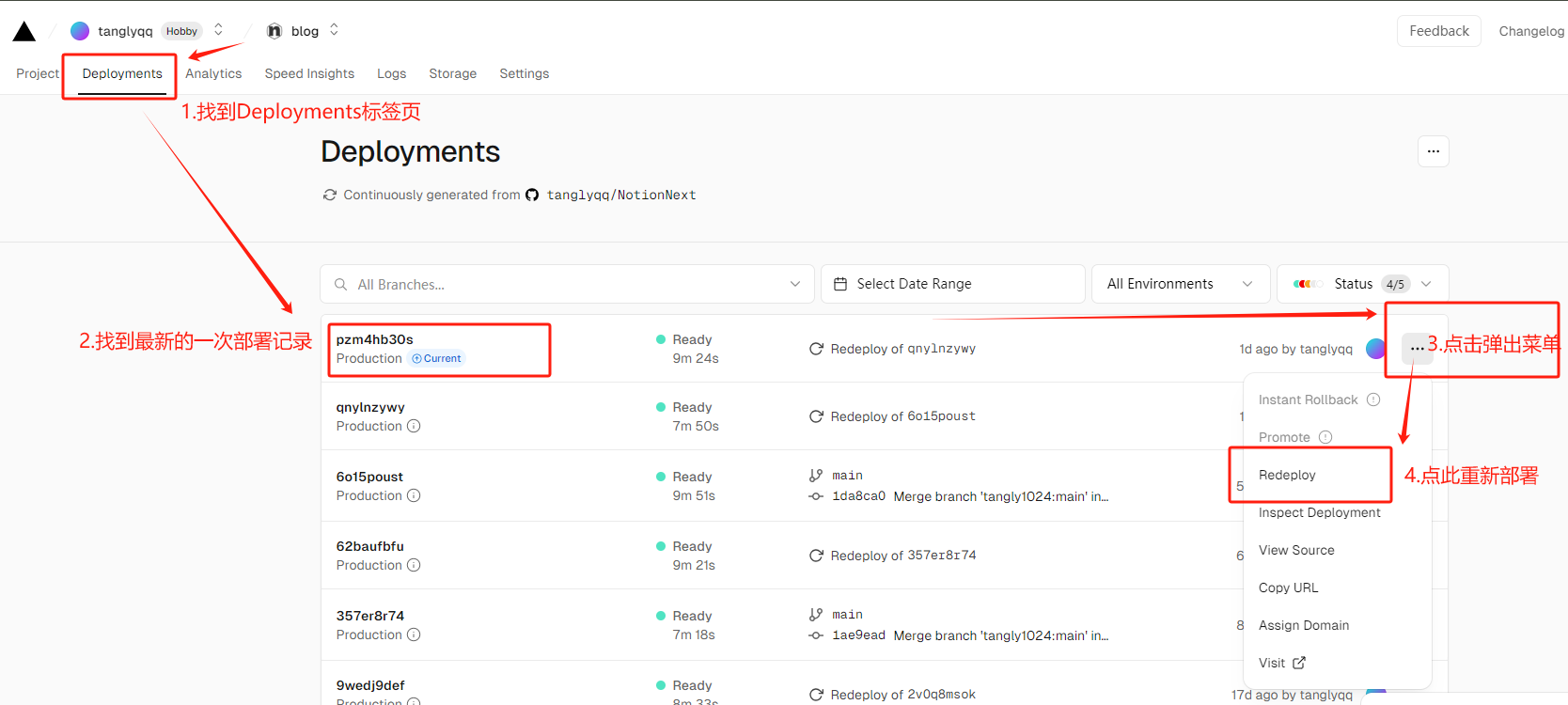Click the blog project icon in header
This screenshot has width=1568, height=705.
coord(274,31)
